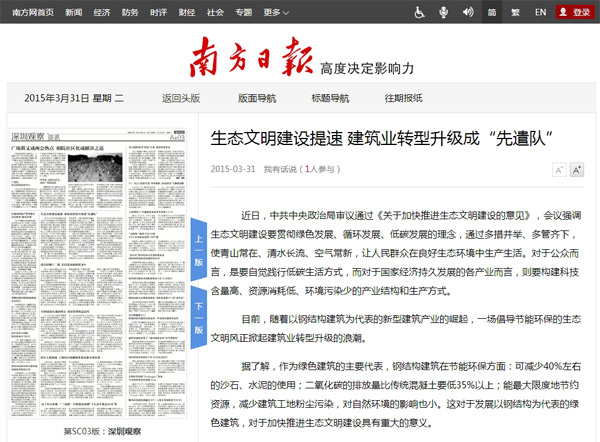Click the speaker read-aloud icon
The image size is (600, 442).
point(467,12)
